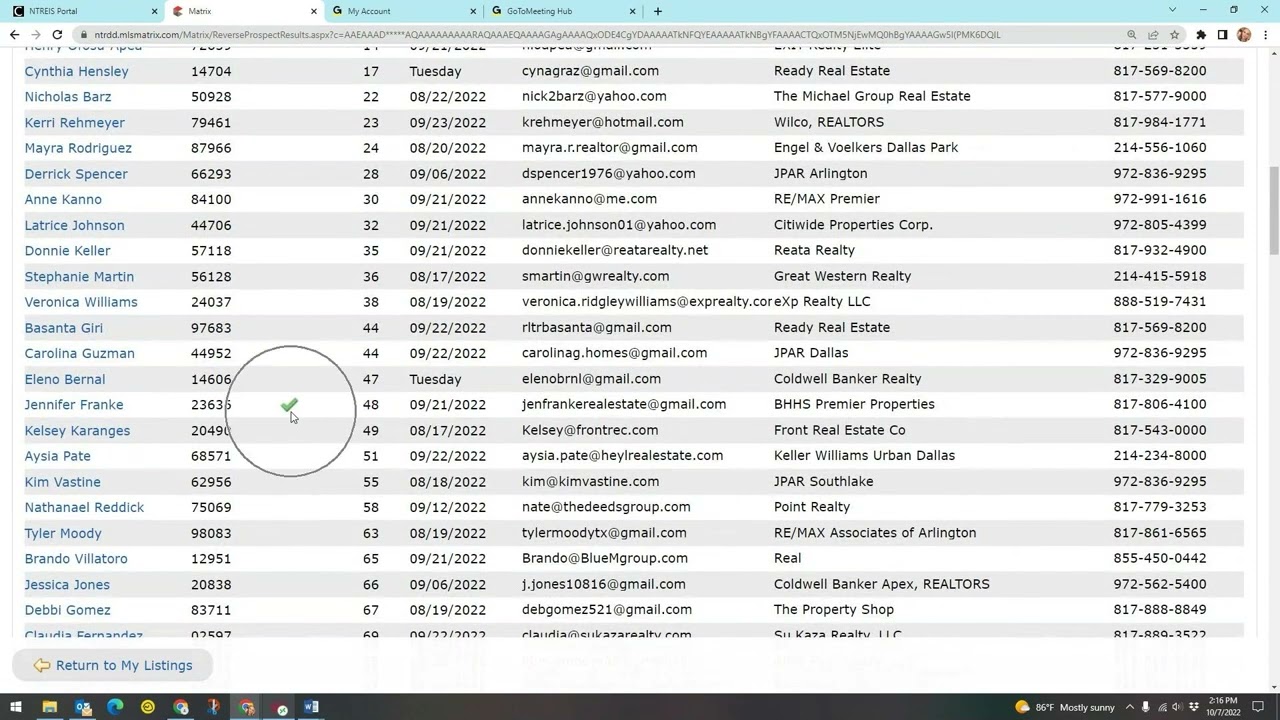Show hidden system tray icons chevron
The height and width of the screenshot is (720, 1280).
point(1130,708)
